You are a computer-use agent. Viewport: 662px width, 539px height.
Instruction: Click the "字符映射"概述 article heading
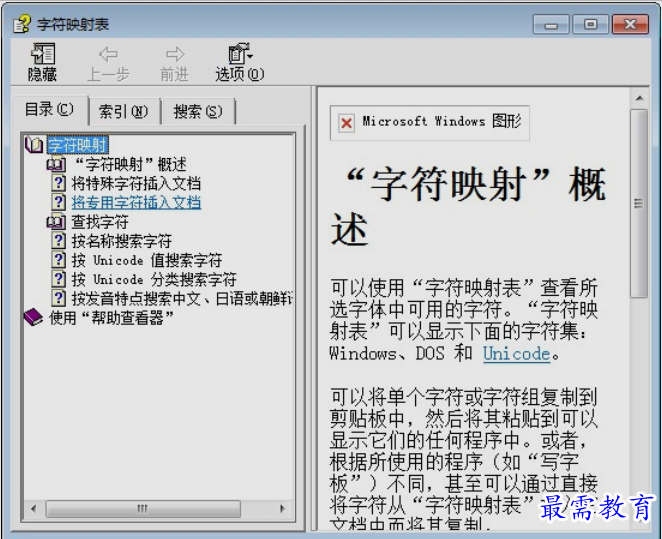pyautogui.click(x=468, y=206)
